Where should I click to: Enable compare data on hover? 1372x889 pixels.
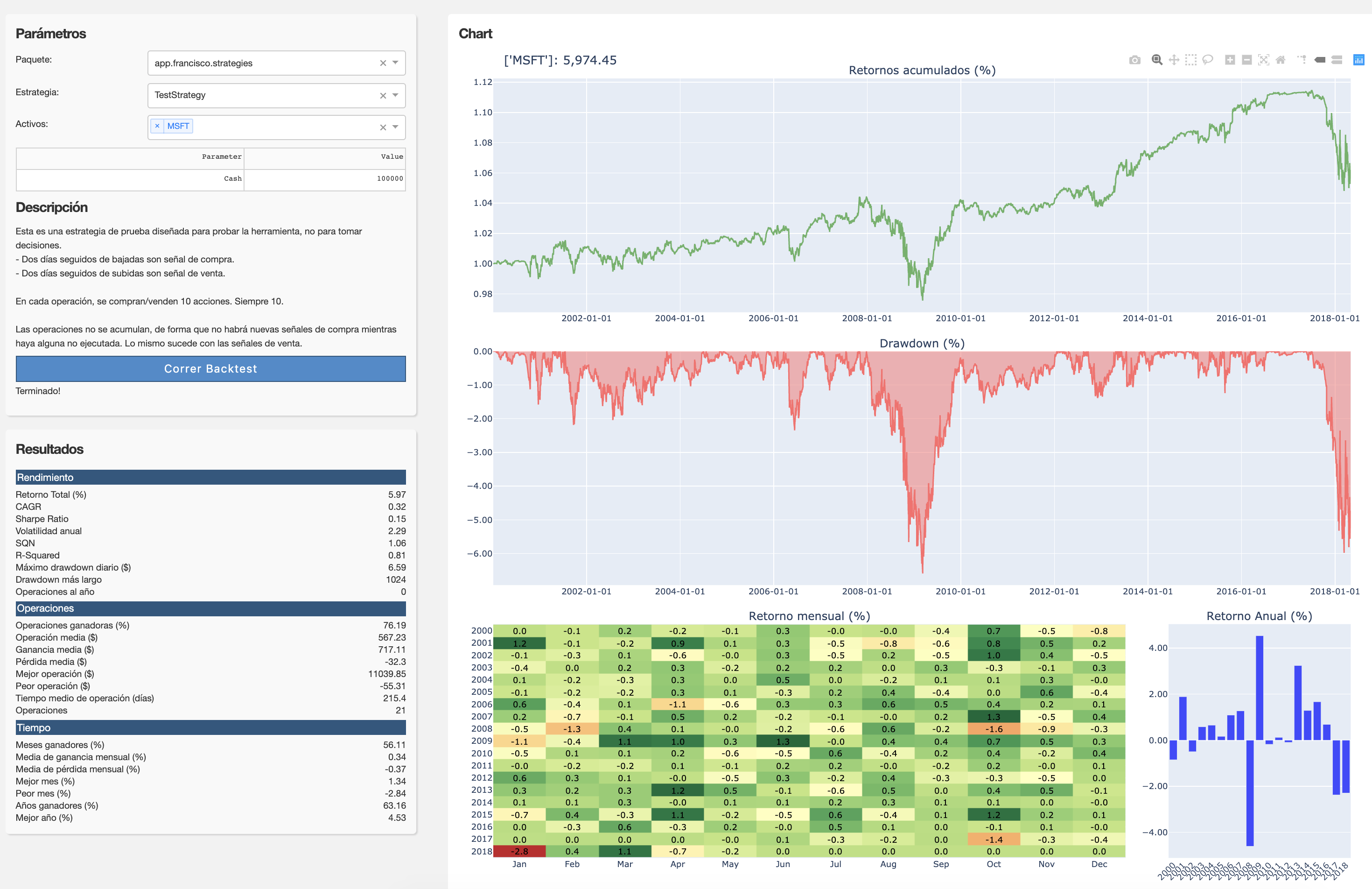(x=1337, y=60)
